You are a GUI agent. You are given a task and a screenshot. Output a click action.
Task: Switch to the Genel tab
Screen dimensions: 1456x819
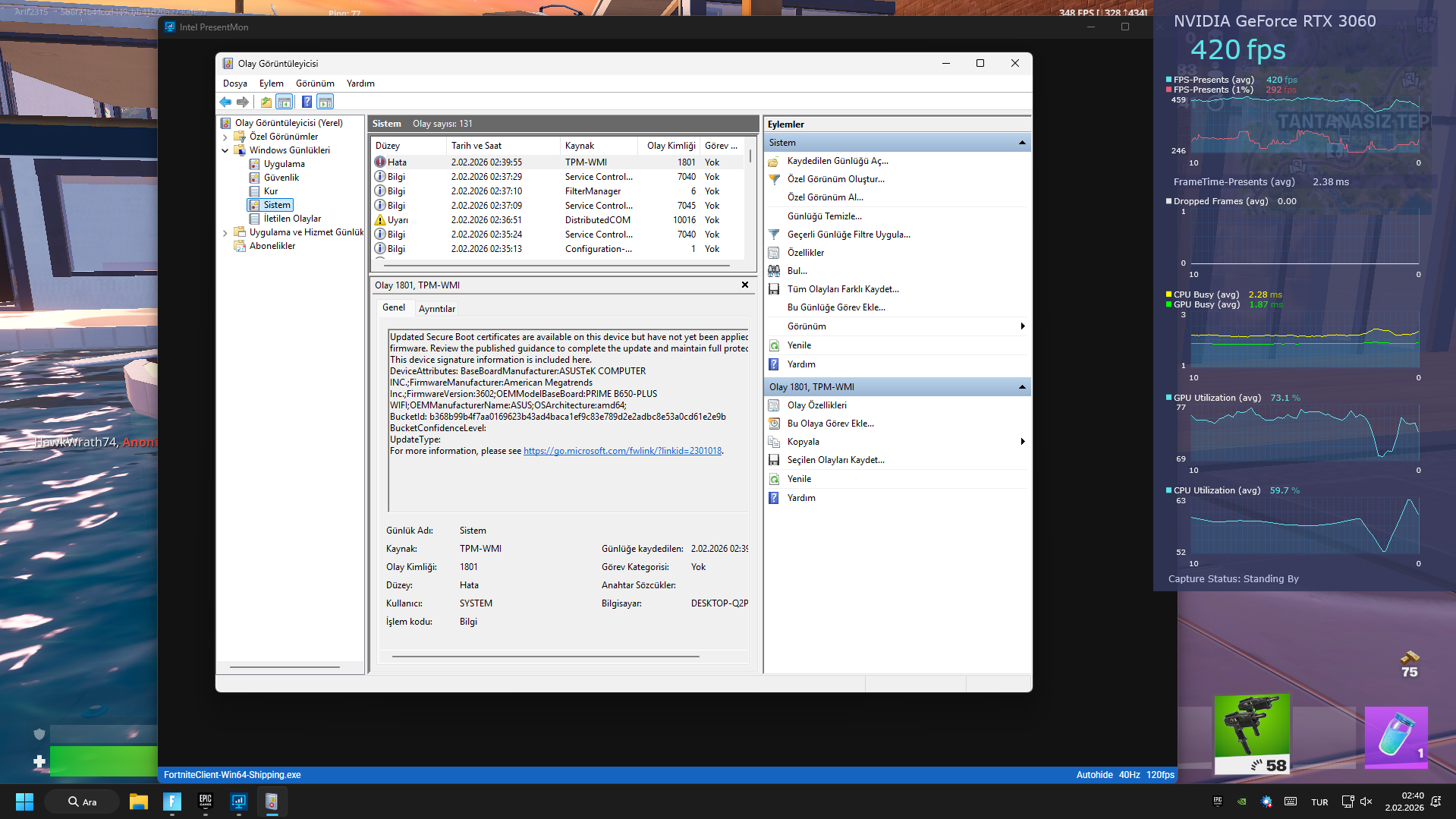tap(394, 307)
